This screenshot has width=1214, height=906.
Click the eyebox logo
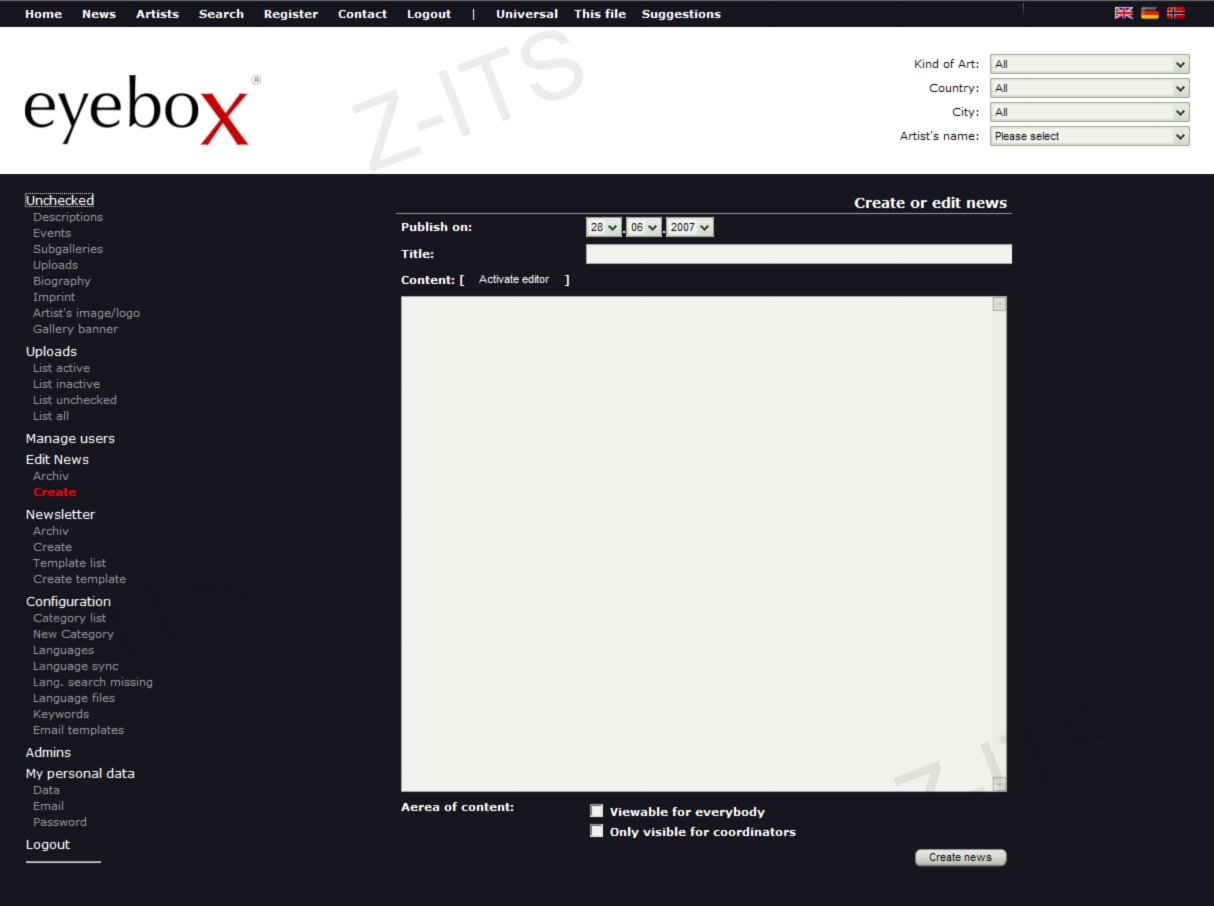(136, 110)
